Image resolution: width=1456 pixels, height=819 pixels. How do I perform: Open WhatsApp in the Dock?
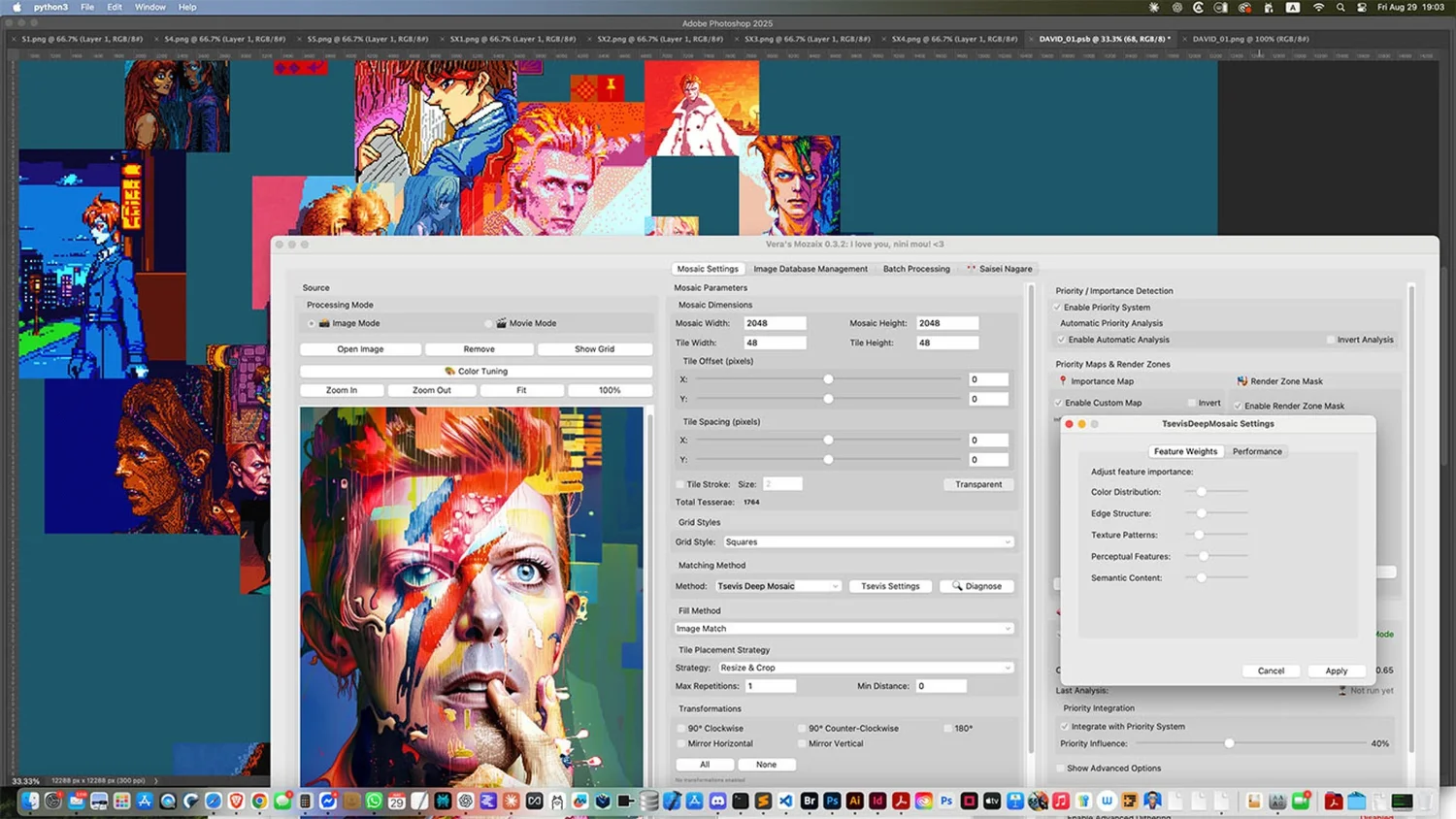pos(374,801)
